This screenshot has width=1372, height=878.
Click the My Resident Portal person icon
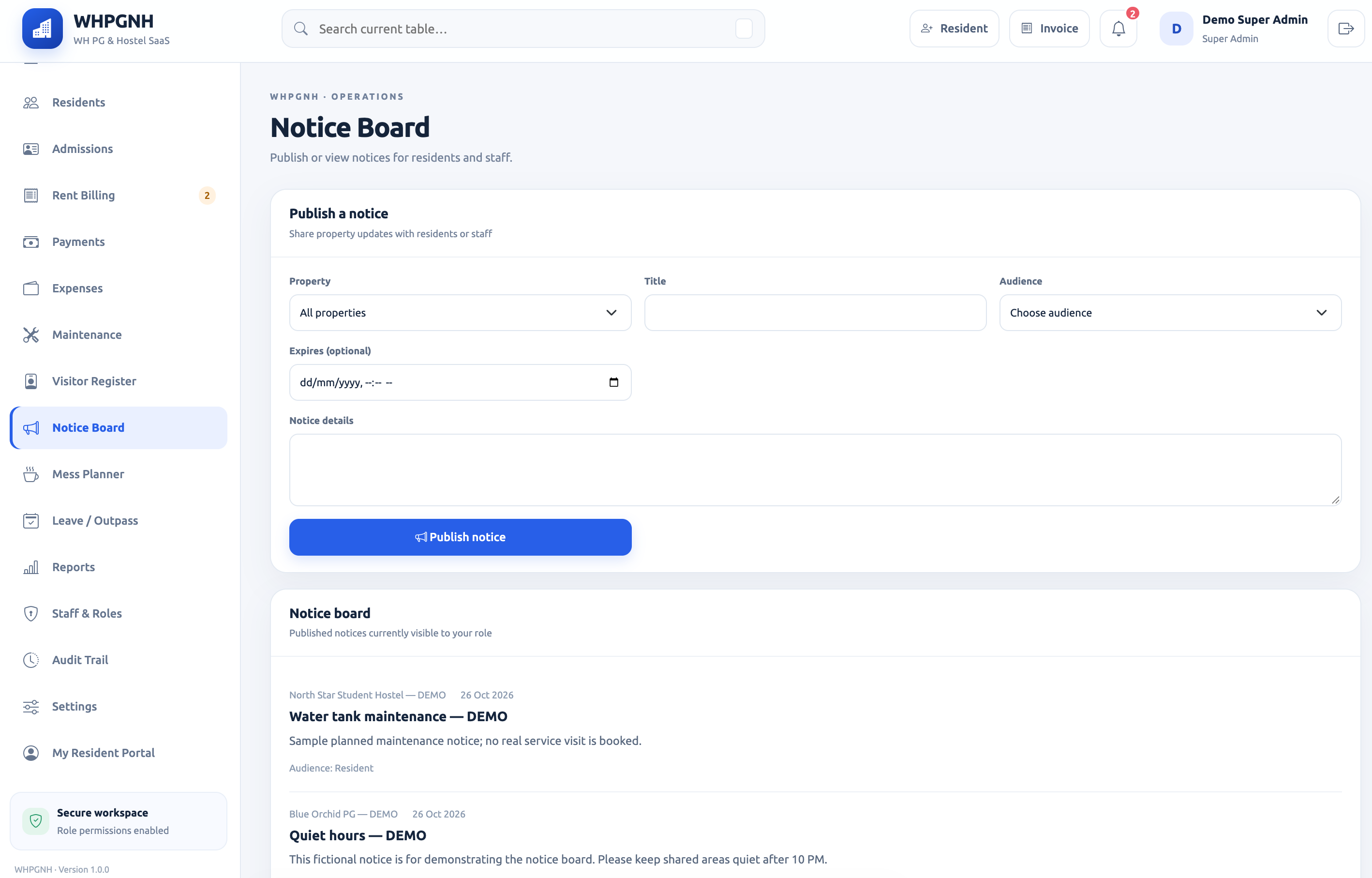tap(31, 753)
